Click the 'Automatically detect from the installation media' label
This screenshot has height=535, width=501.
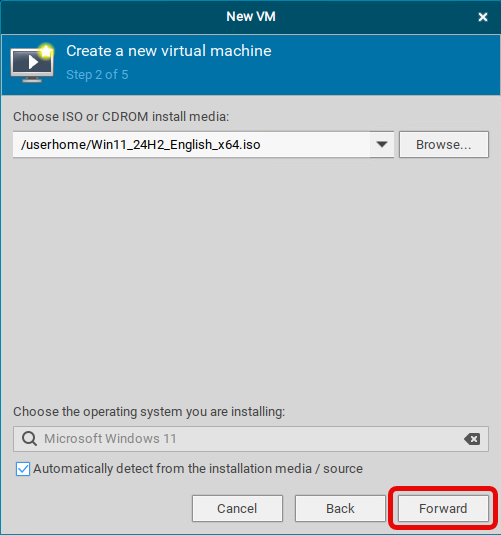pyautogui.click(x=198, y=469)
